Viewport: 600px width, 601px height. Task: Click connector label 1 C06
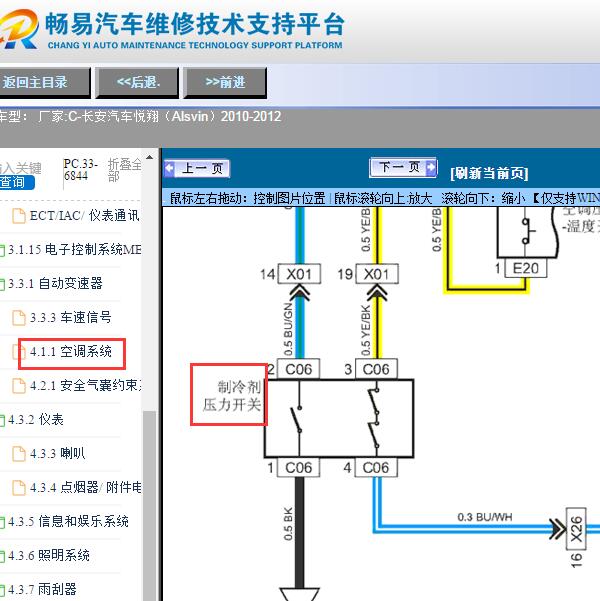293,468
